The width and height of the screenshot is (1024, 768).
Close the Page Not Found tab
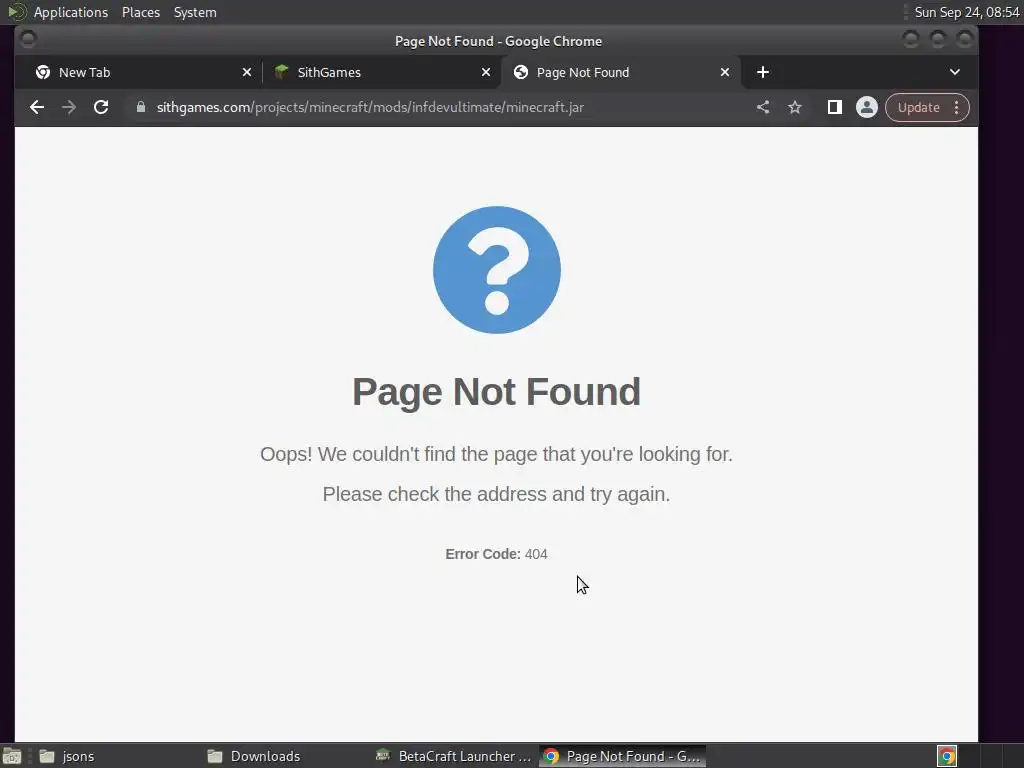tap(725, 72)
